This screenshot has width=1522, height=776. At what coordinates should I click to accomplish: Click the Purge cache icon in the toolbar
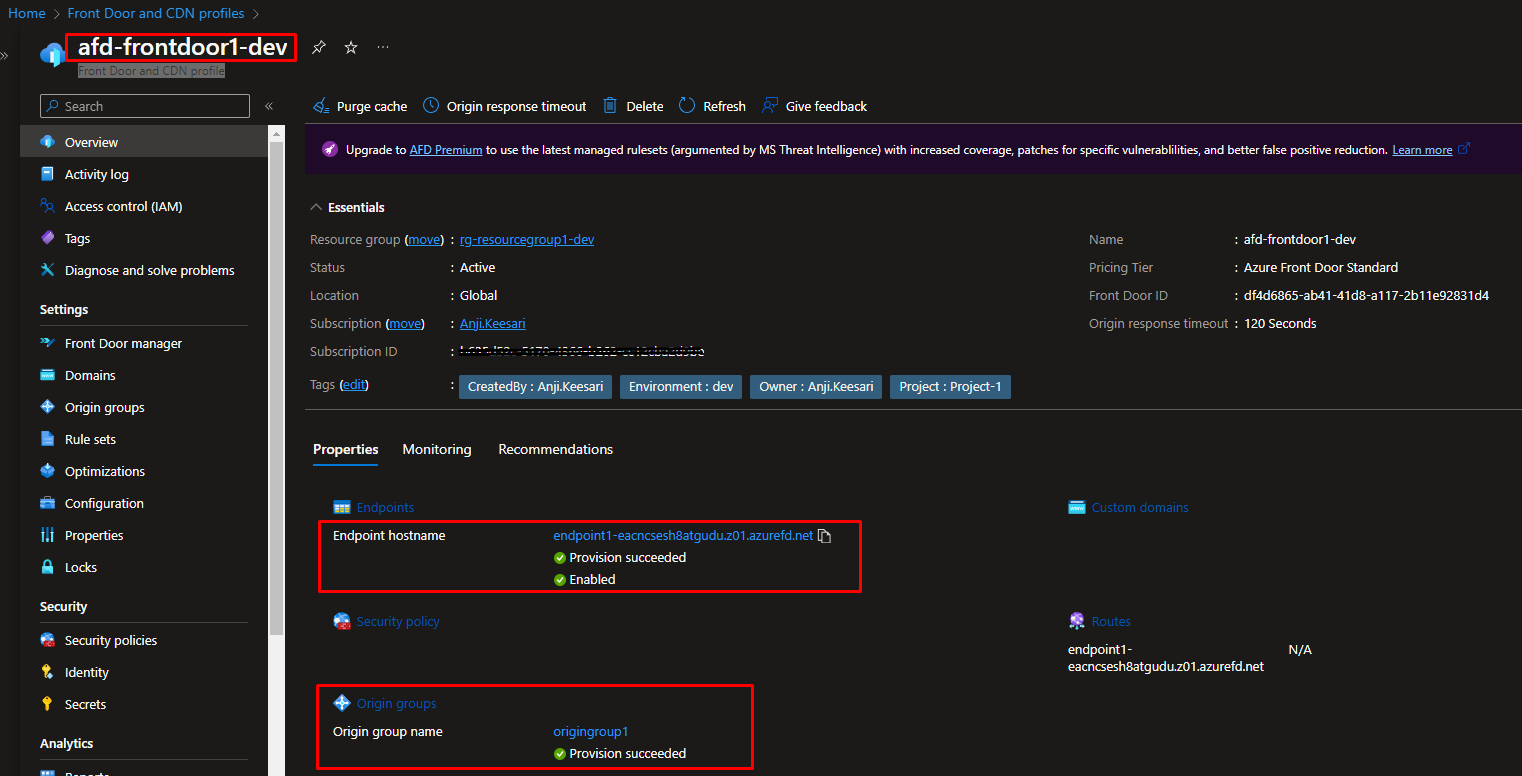coord(321,106)
